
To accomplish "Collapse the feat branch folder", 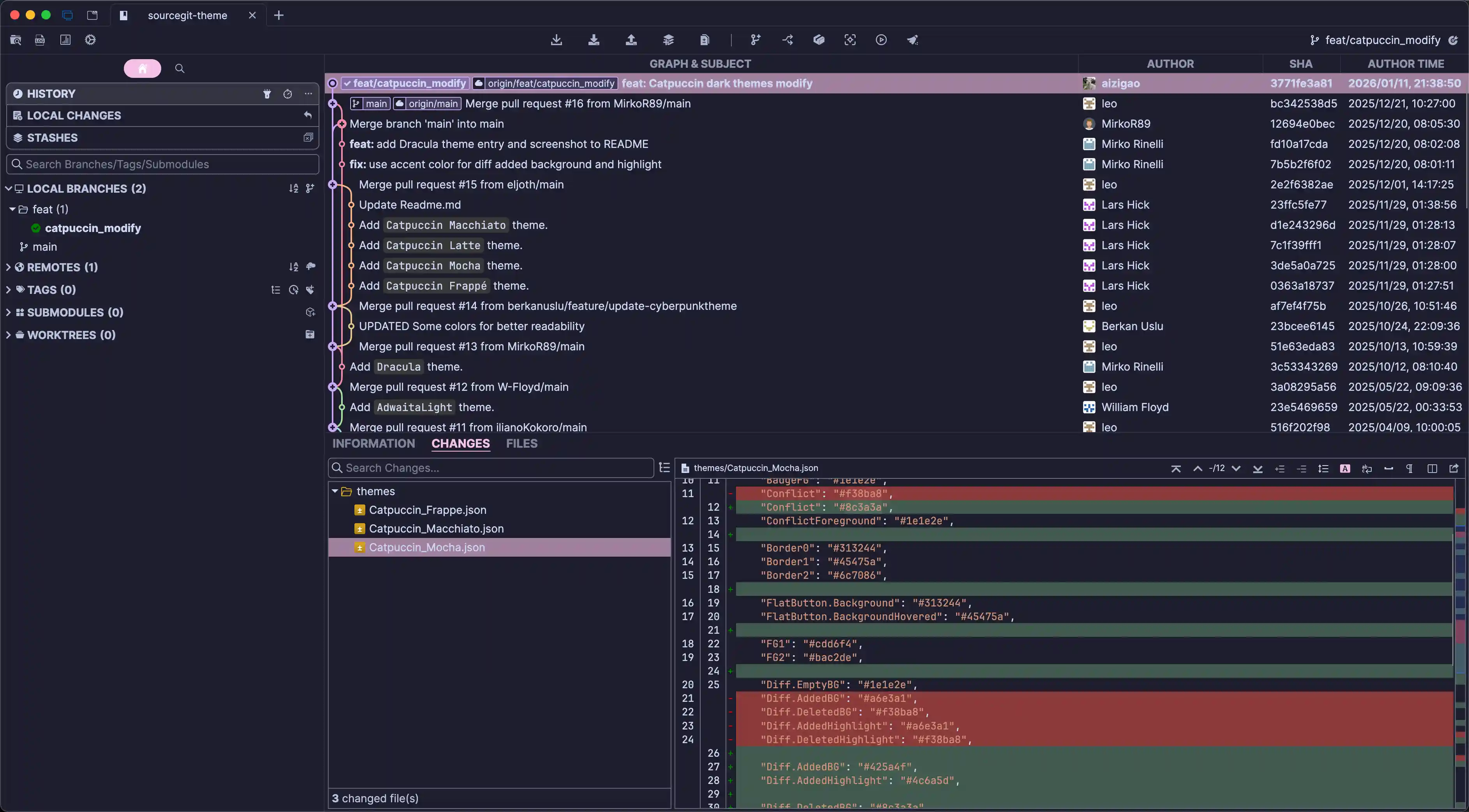I will 12,209.
